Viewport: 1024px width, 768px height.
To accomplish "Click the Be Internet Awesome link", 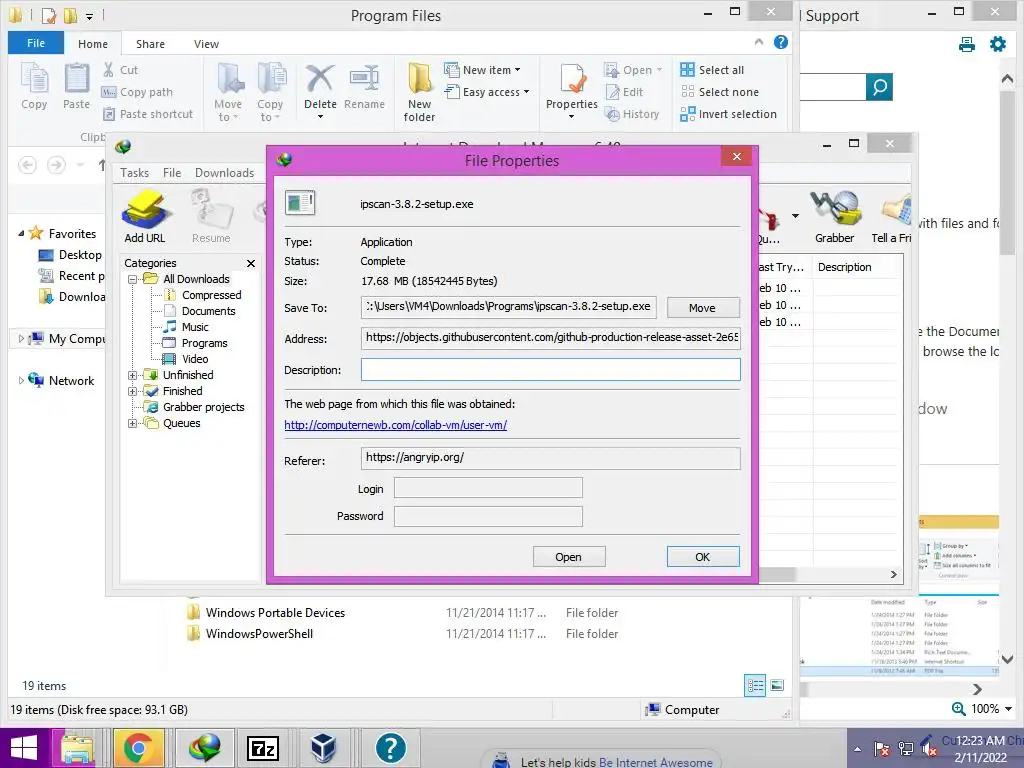I will pos(656,761).
